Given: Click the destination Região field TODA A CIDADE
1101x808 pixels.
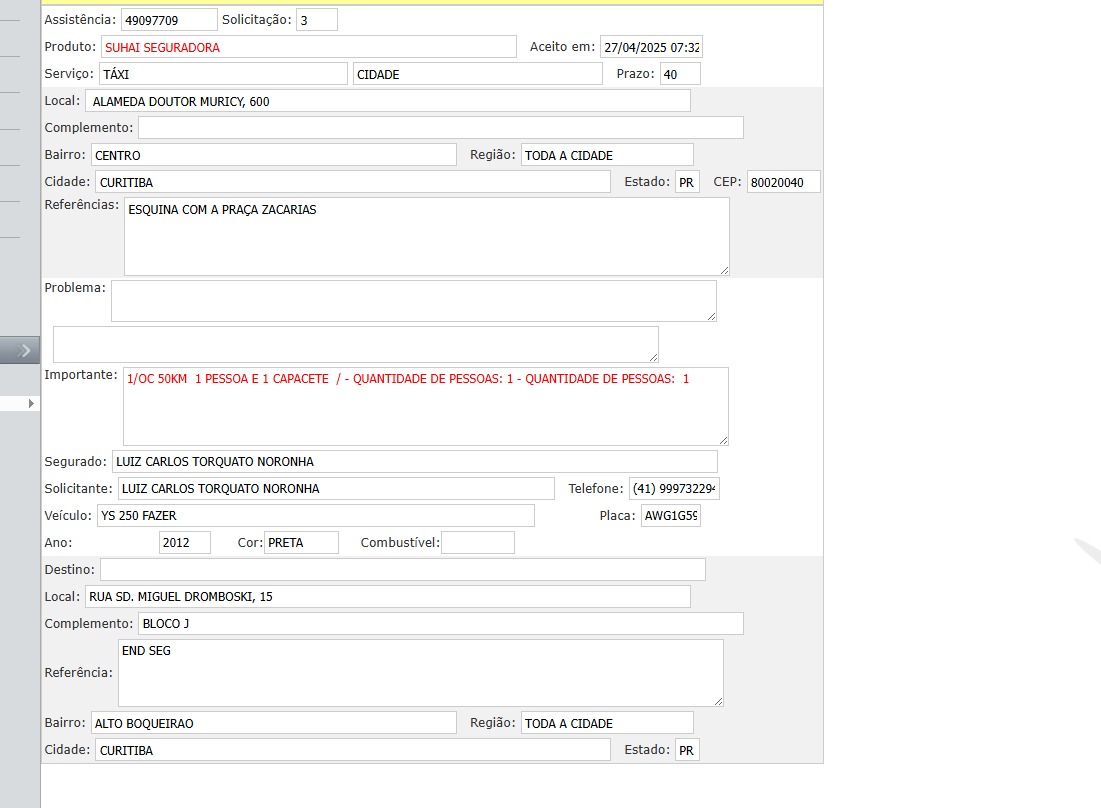Looking at the screenshot, I should click(607, 723).
